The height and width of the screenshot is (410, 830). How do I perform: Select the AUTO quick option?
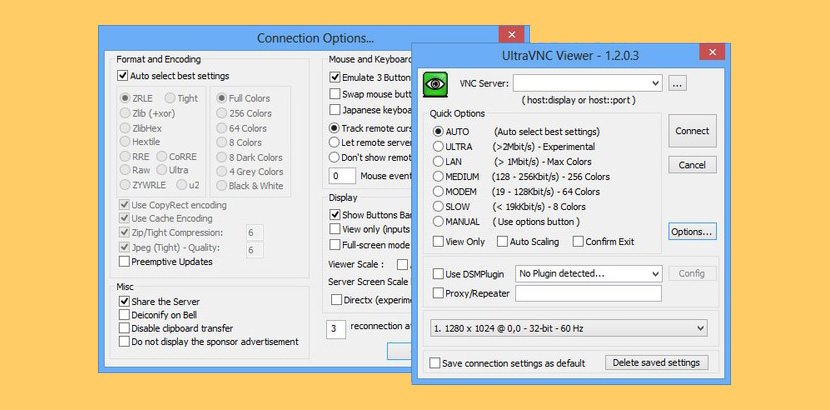438,132
